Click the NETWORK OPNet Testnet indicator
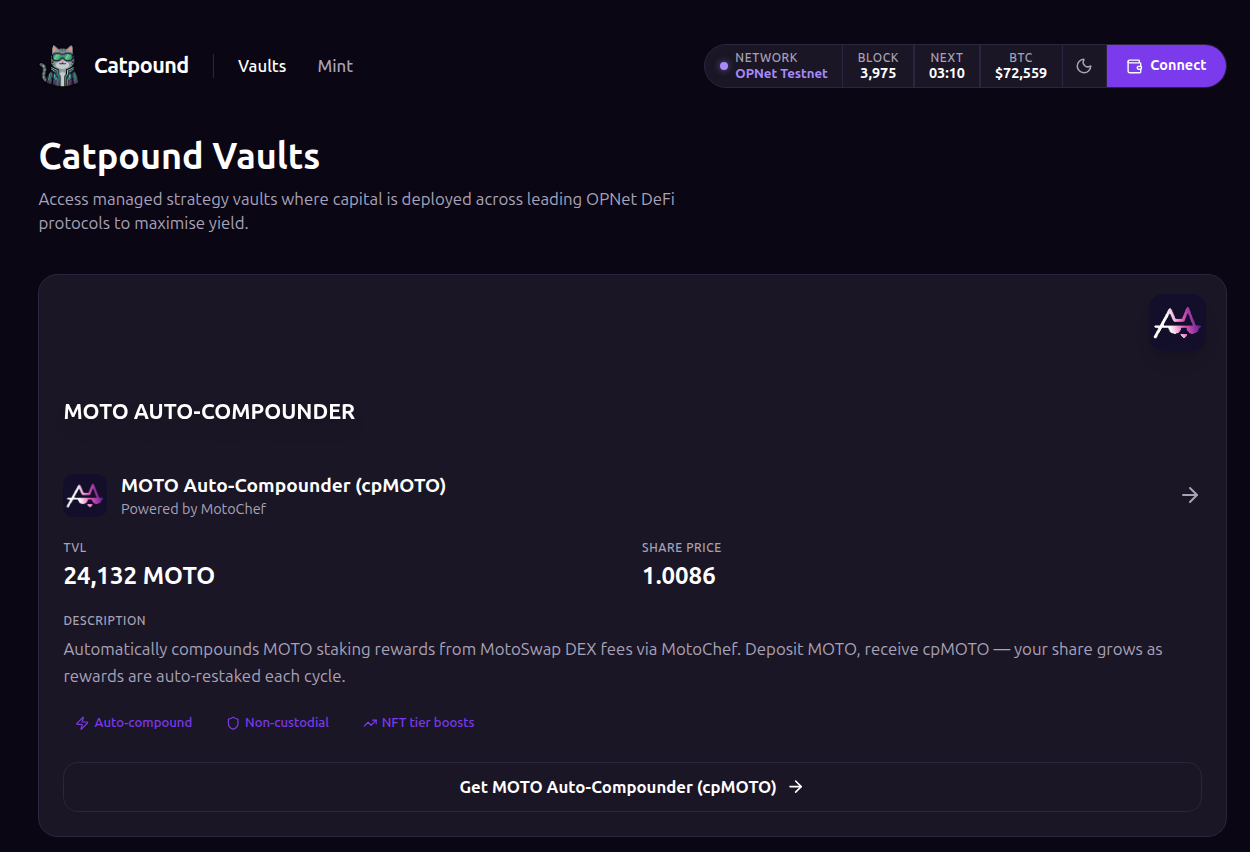This screenshot has height=852, width=1250. click(780, 65)
